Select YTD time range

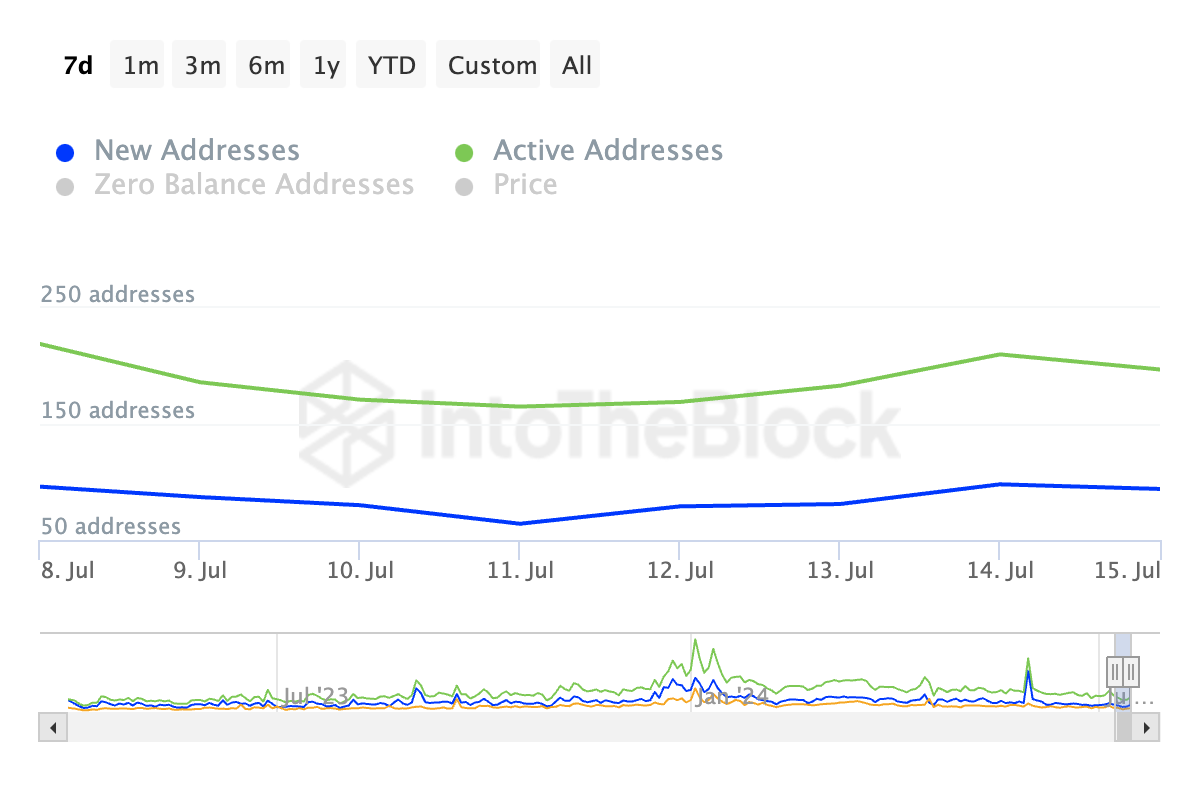392,65
